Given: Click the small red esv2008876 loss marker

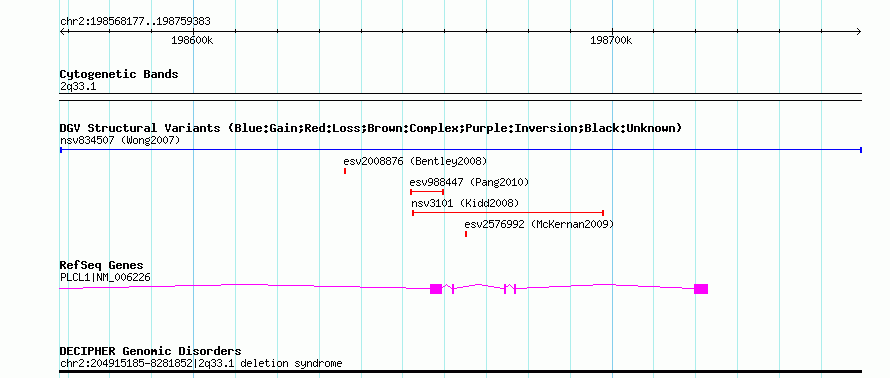Looking at the screenshot, I should click(345, 171).
